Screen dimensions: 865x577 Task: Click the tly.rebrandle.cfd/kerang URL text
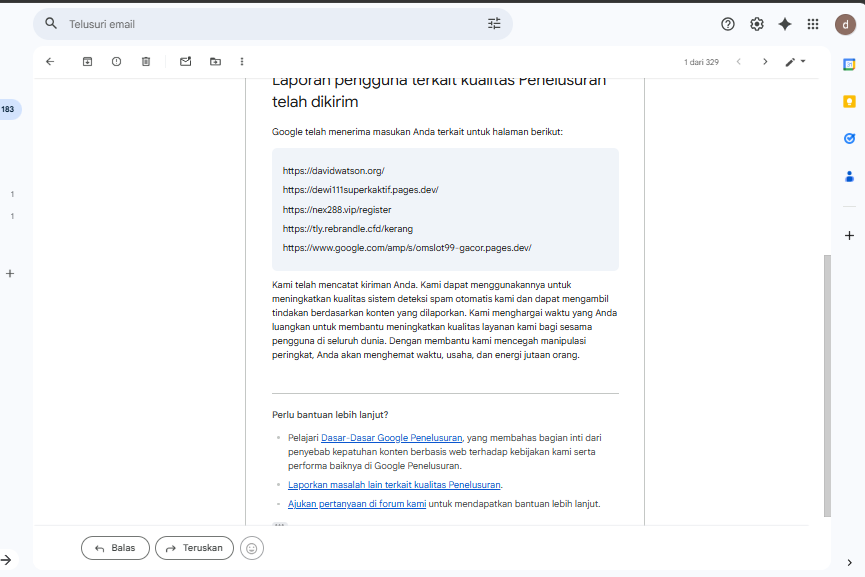click(348, 228)
